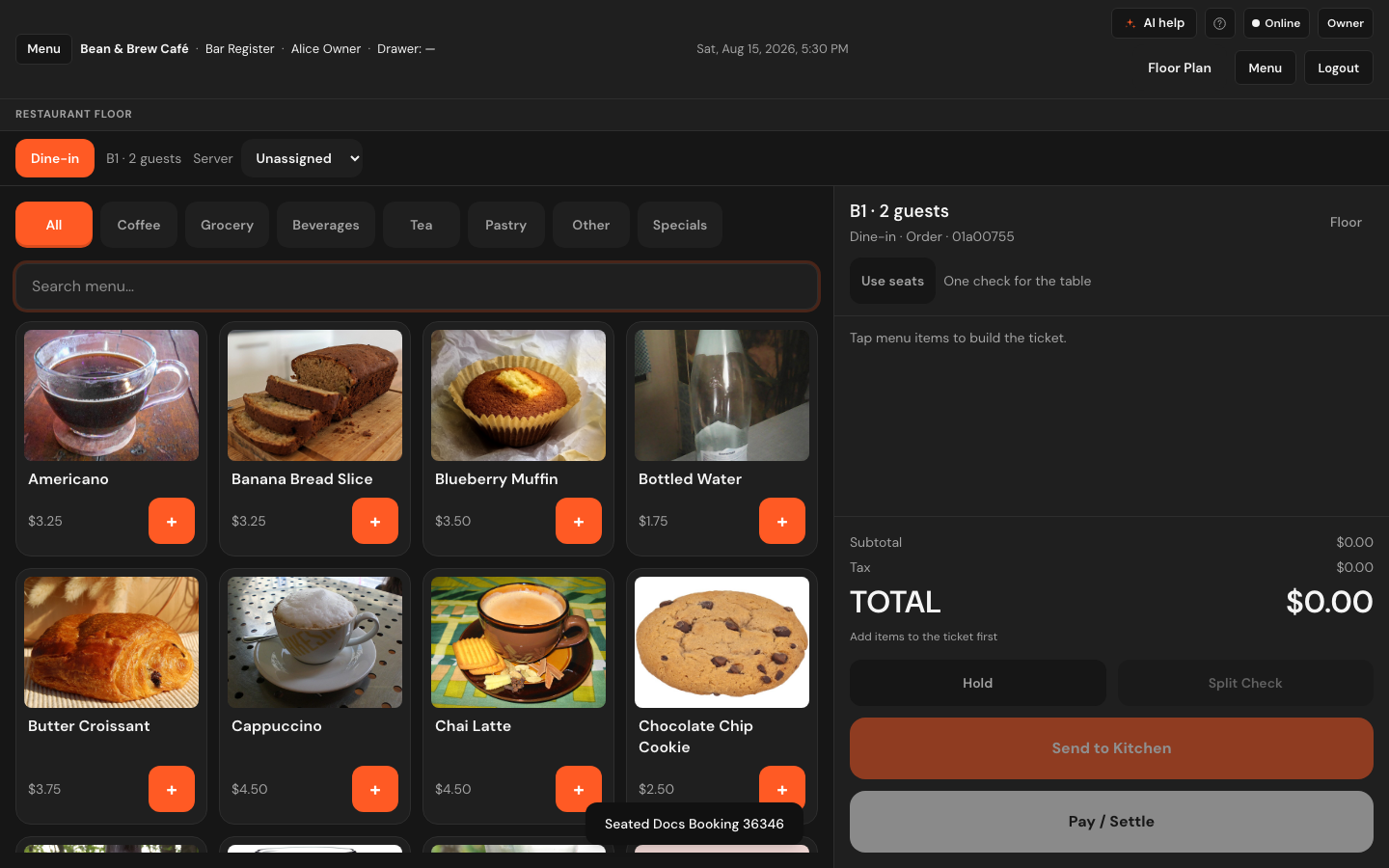Add Banana Bread Slice with plus button

[x=375, y=521]
